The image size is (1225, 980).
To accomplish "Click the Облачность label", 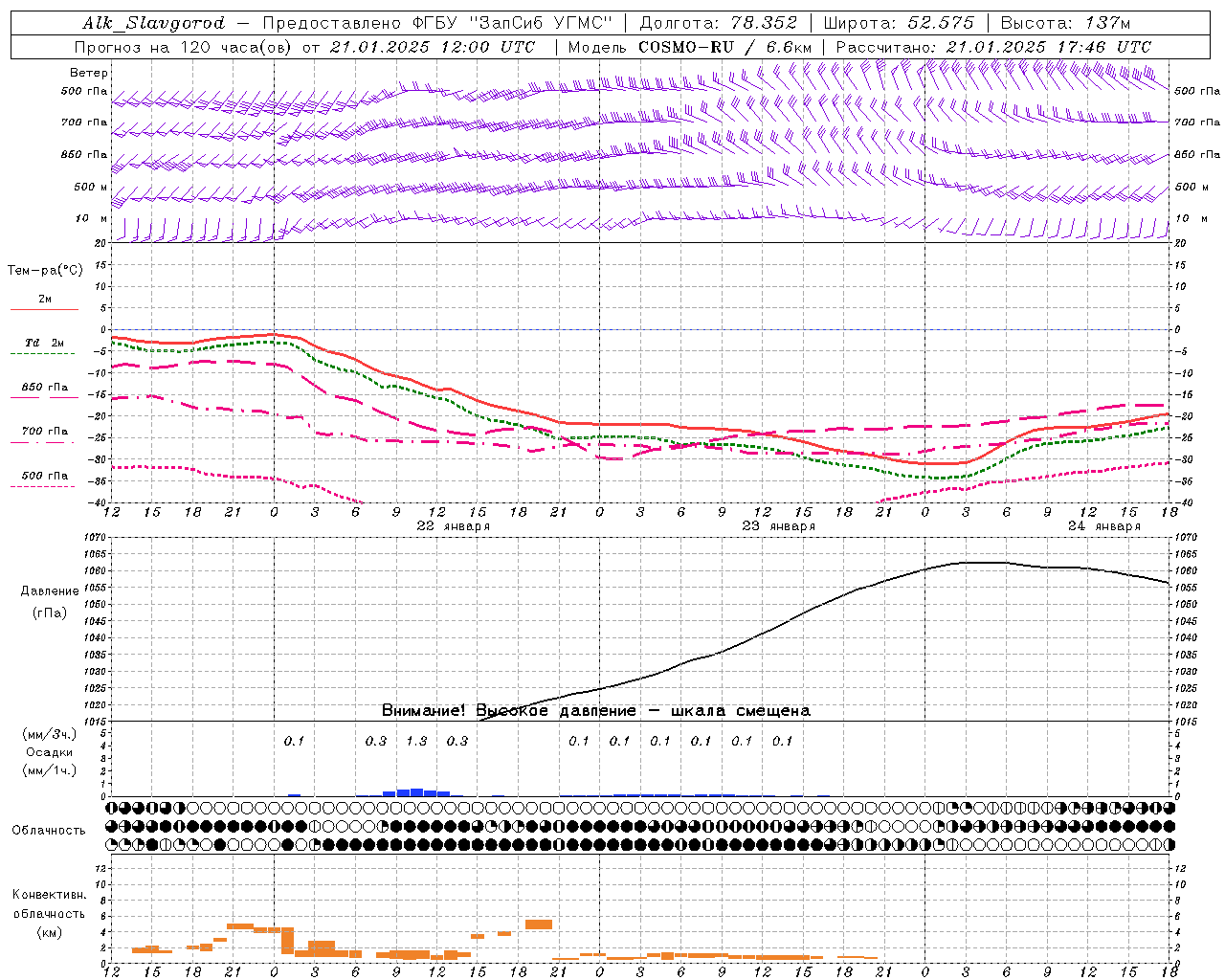I will point(49,830).
